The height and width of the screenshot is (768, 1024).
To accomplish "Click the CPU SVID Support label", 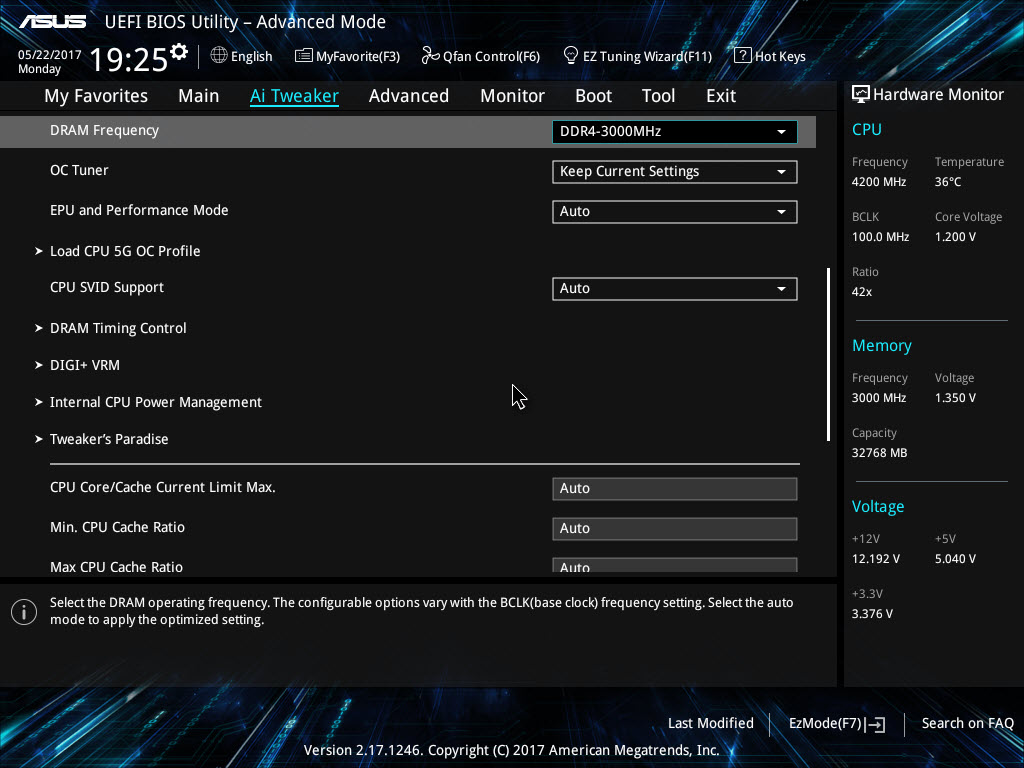I will point(106,287).
